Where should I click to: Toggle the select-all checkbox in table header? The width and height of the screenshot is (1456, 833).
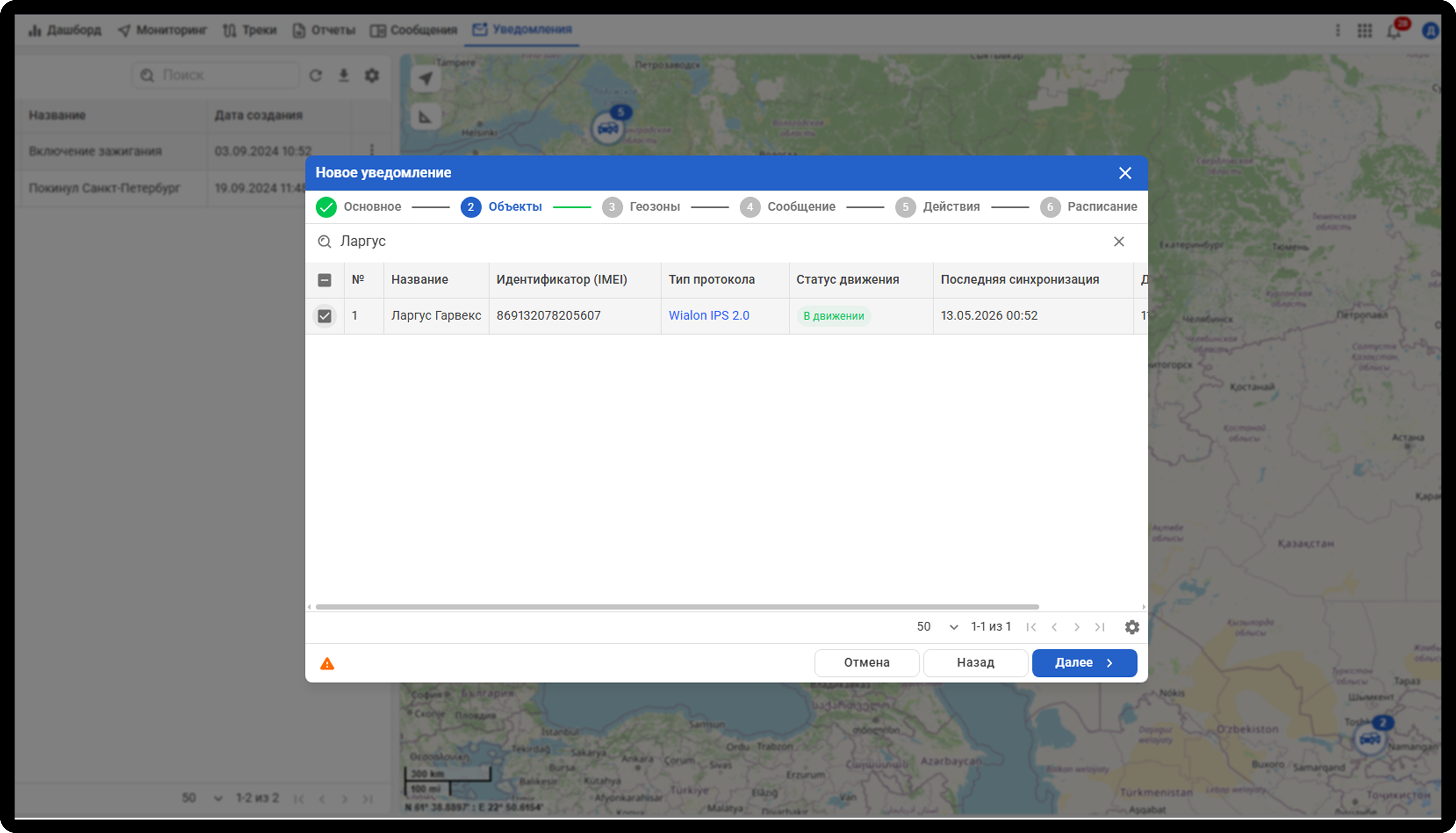tap(324, 280)
